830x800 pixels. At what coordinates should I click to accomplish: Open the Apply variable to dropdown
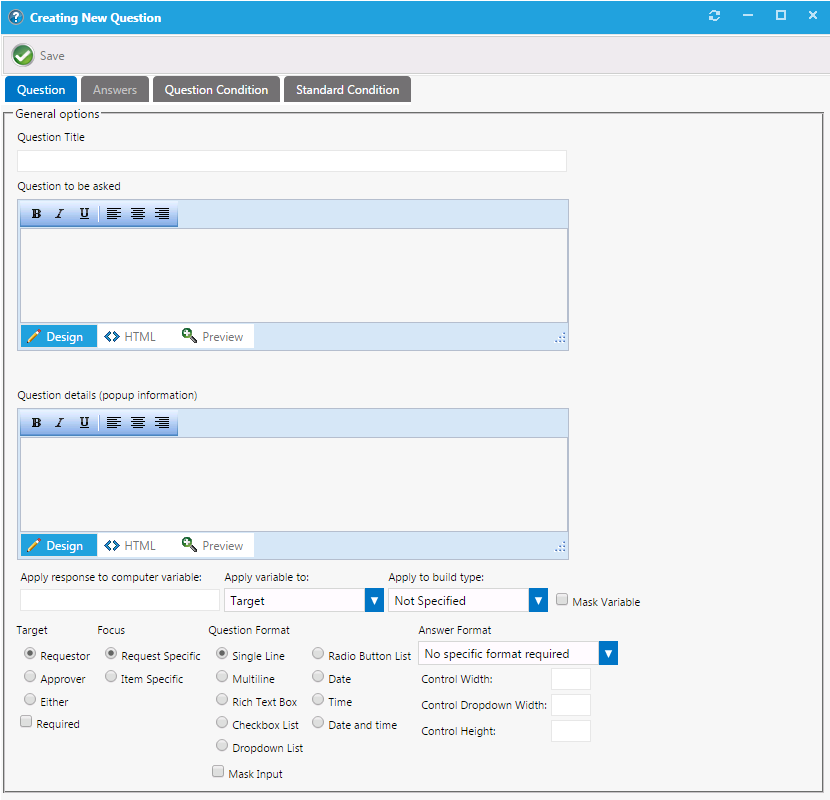point(375,599)
